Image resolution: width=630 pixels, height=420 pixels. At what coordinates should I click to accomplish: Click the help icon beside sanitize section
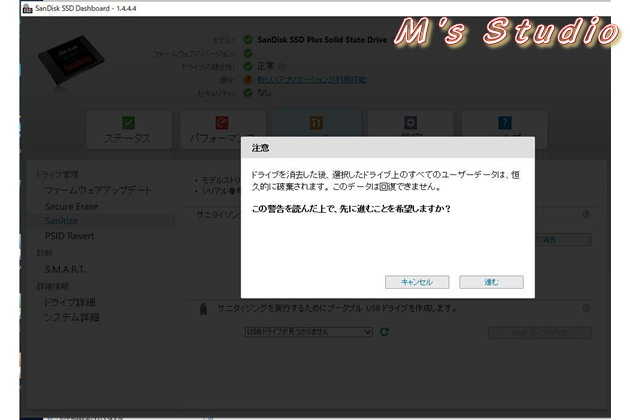(586, 214)
